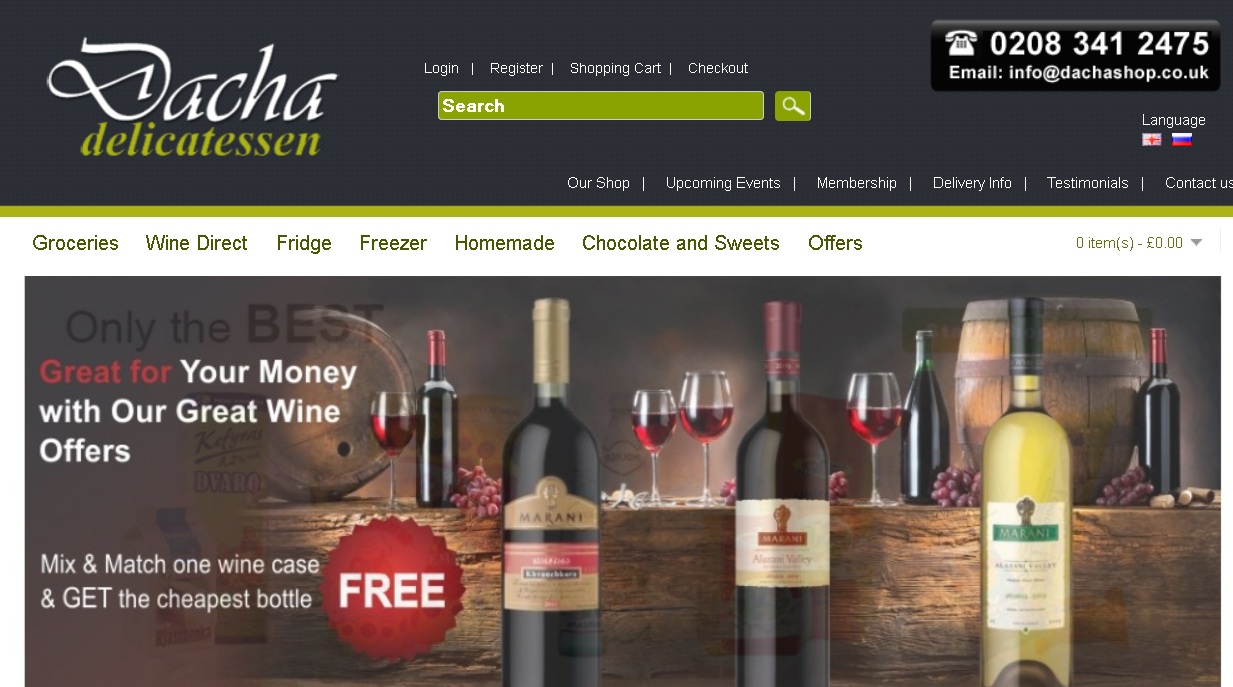Open the Upcoming Events page

723,183
